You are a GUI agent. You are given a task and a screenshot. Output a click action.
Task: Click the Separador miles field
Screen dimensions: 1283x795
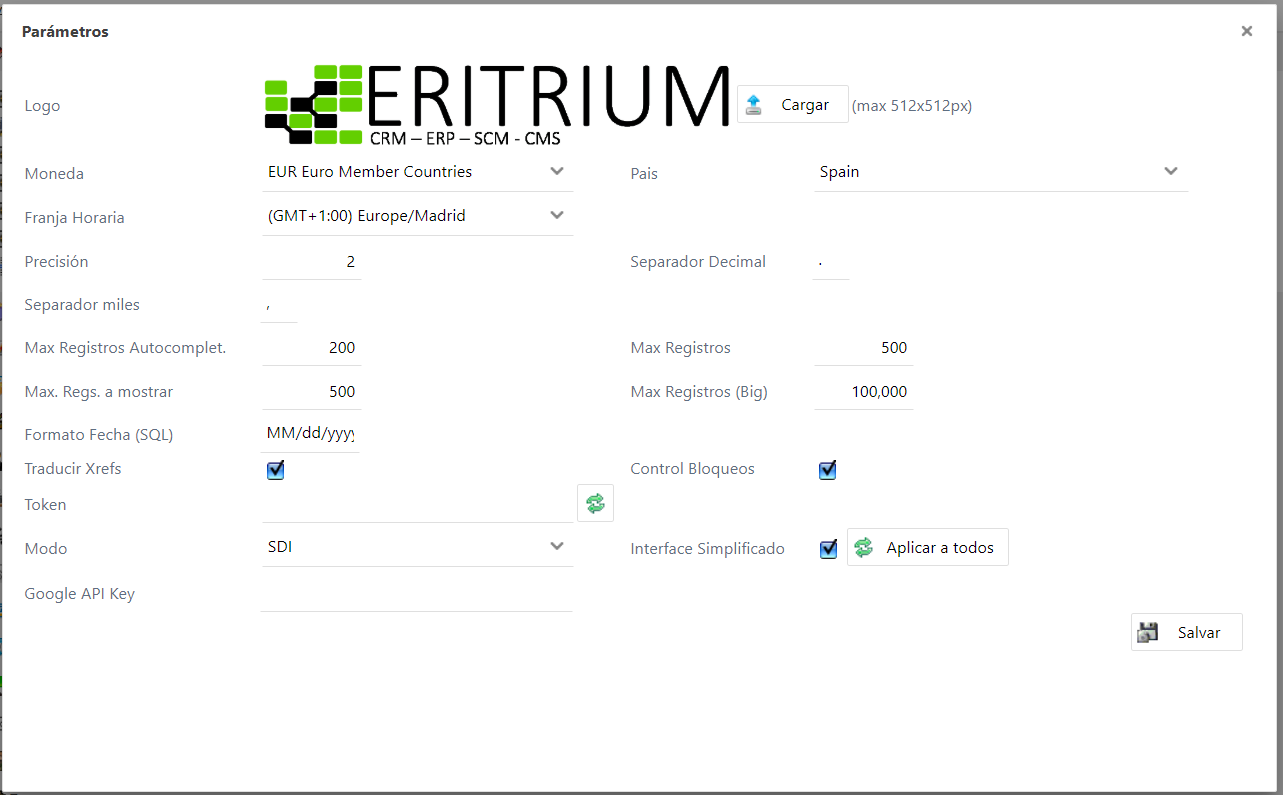click(x=280, y=305)
